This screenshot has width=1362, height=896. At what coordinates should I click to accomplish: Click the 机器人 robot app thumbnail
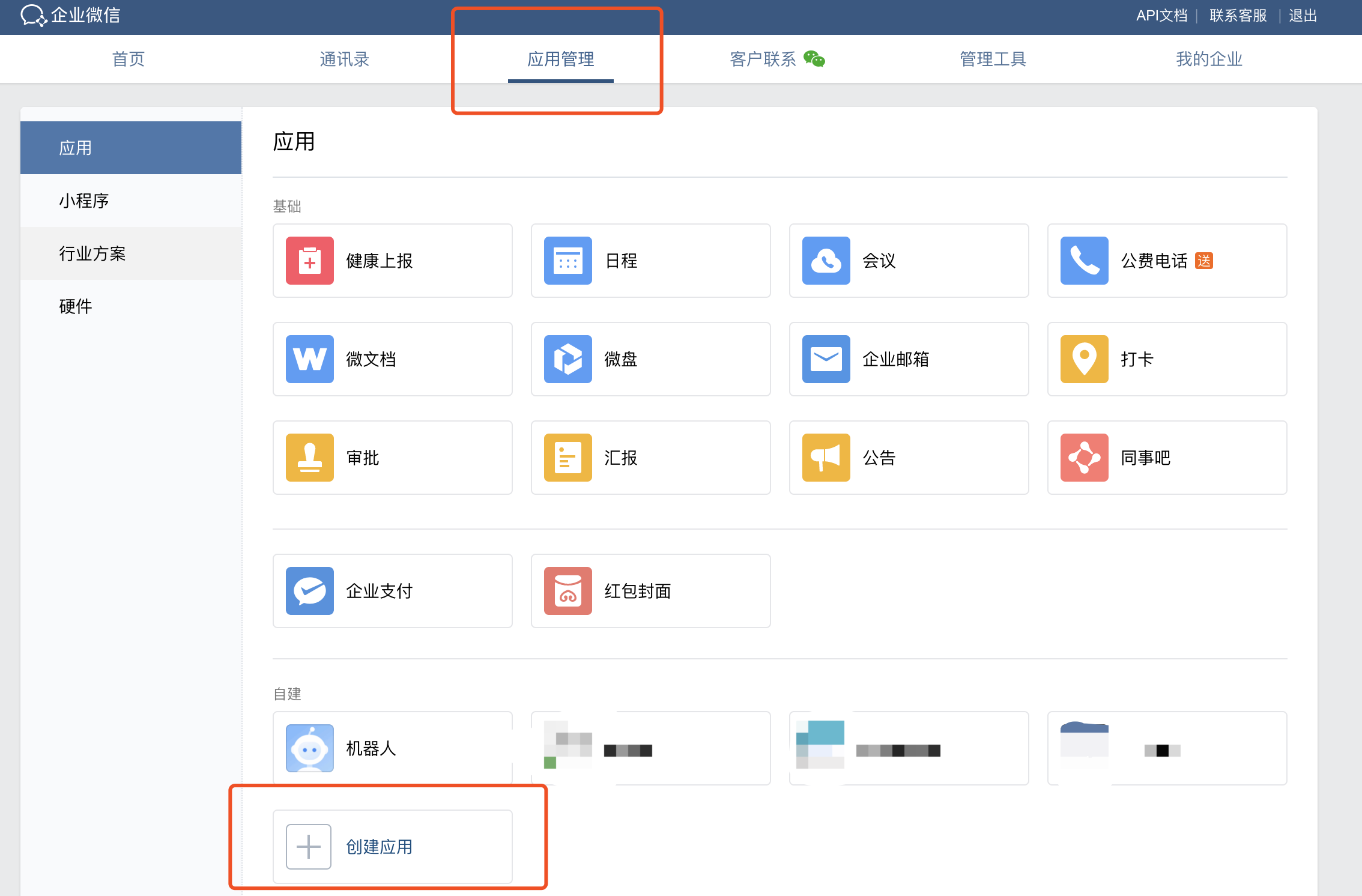click(x=309, y=748)
